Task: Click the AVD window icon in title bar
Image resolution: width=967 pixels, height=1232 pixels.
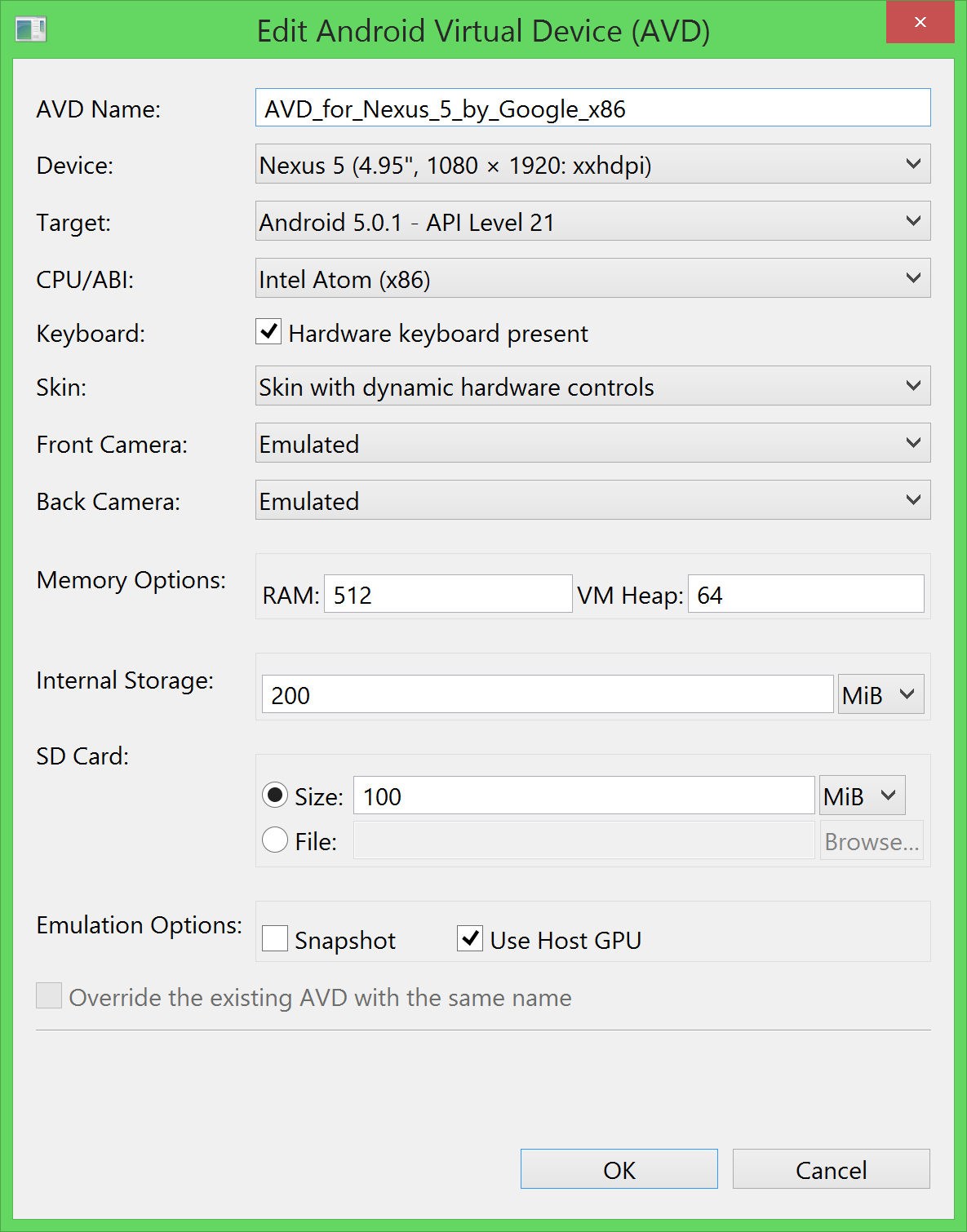Action: [x=30, y=30]
